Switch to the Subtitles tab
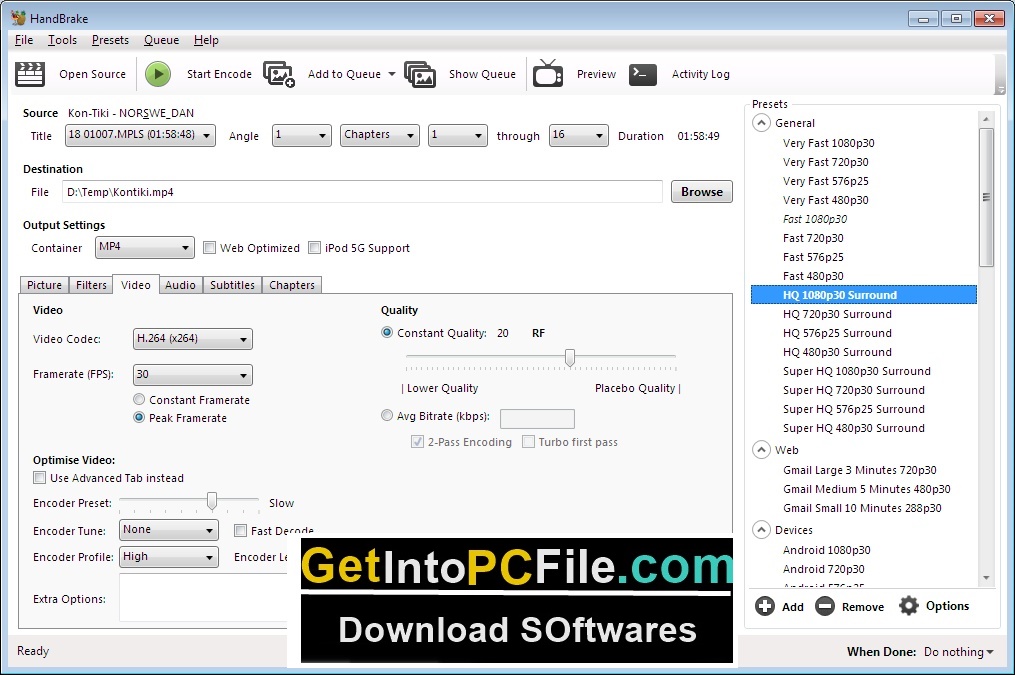 232,285
